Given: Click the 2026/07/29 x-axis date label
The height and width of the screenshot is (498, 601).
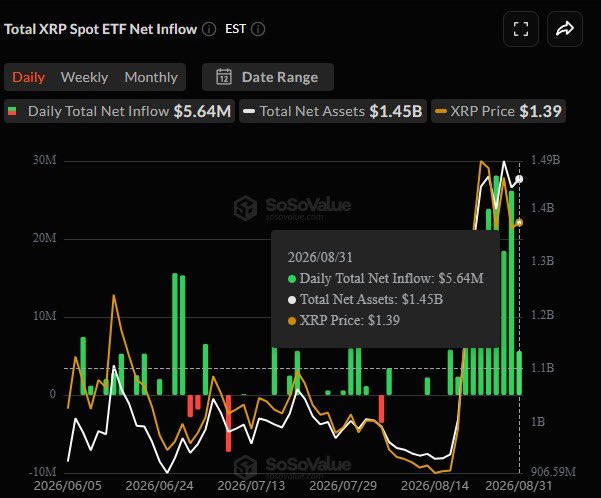Looking at the screenshot, I should [x=343, y=486].
